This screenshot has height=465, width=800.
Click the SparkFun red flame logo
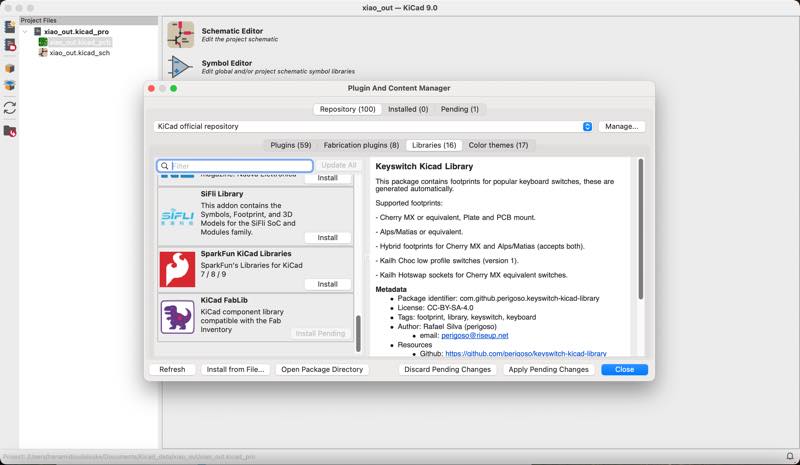(177, 269)
